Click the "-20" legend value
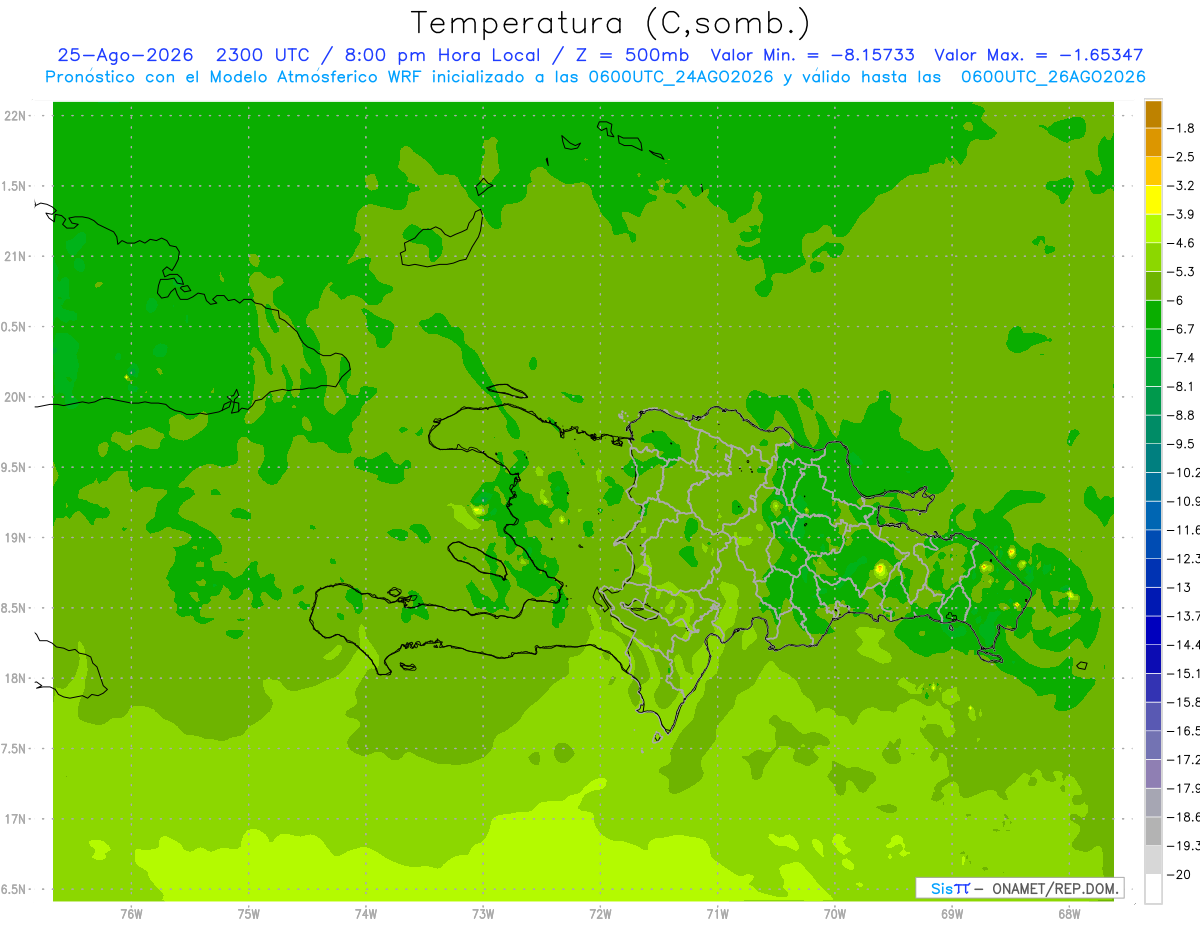The width and height of the screenshot is (1200, 927). (x=1180, y=874)
